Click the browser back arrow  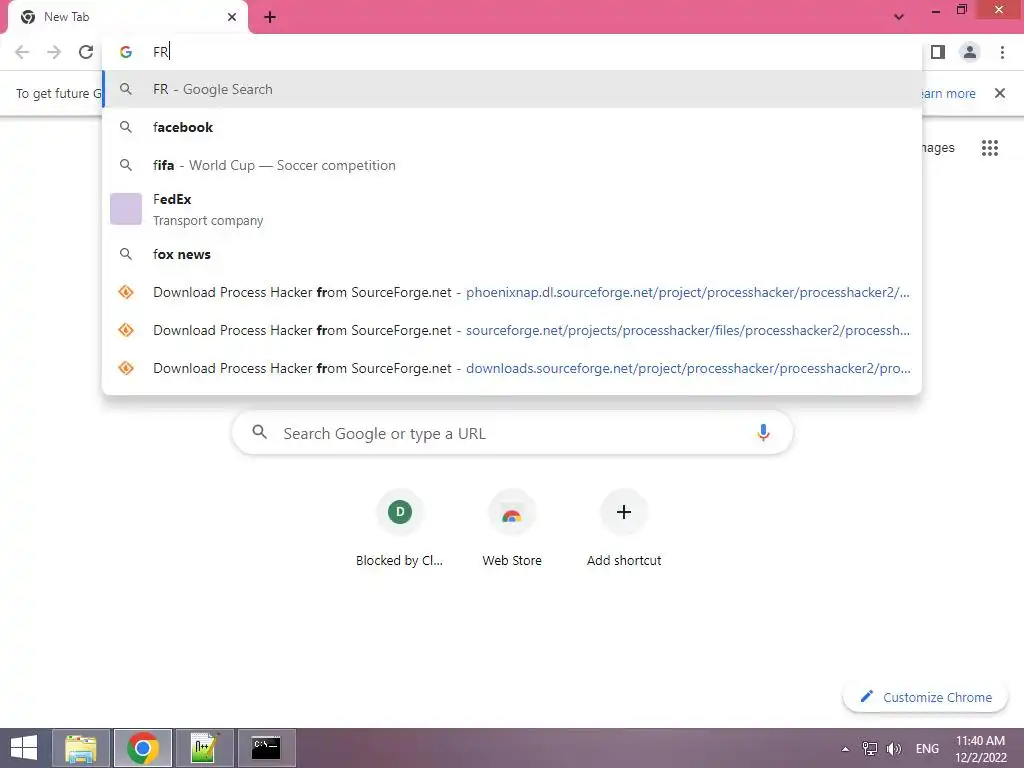click(22, 52)
